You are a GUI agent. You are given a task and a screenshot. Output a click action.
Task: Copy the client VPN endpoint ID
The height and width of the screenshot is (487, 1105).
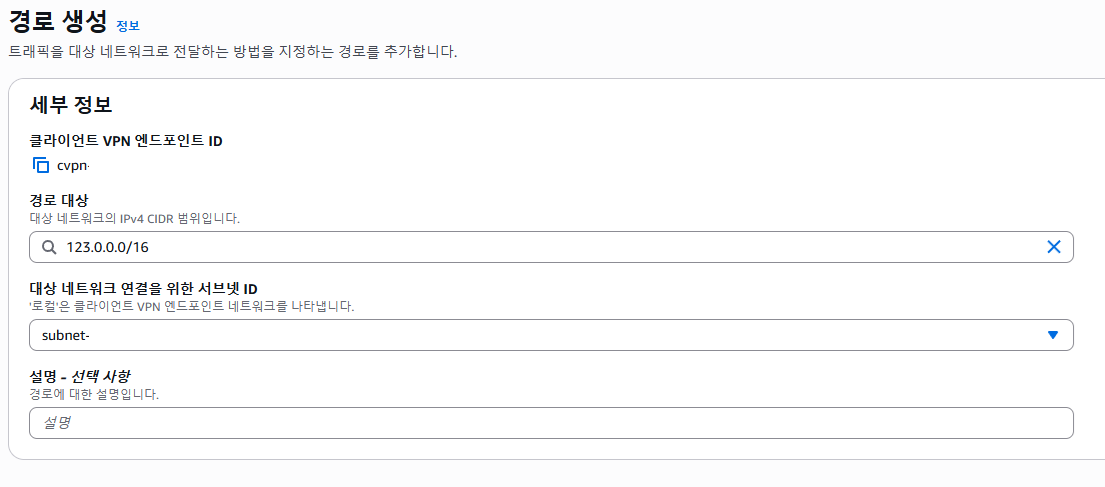tap(41, 166)
